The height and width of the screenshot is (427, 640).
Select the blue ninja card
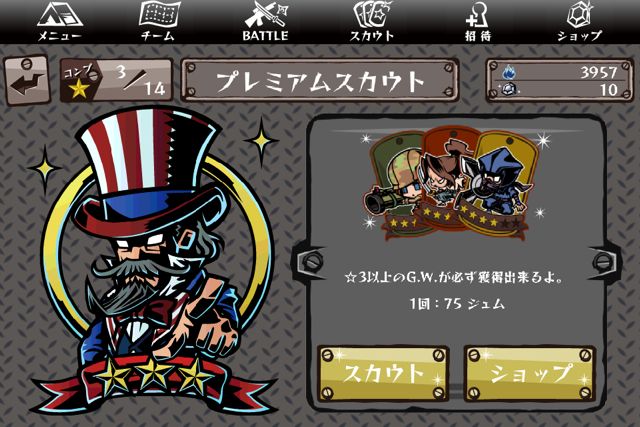coord(504,184)
